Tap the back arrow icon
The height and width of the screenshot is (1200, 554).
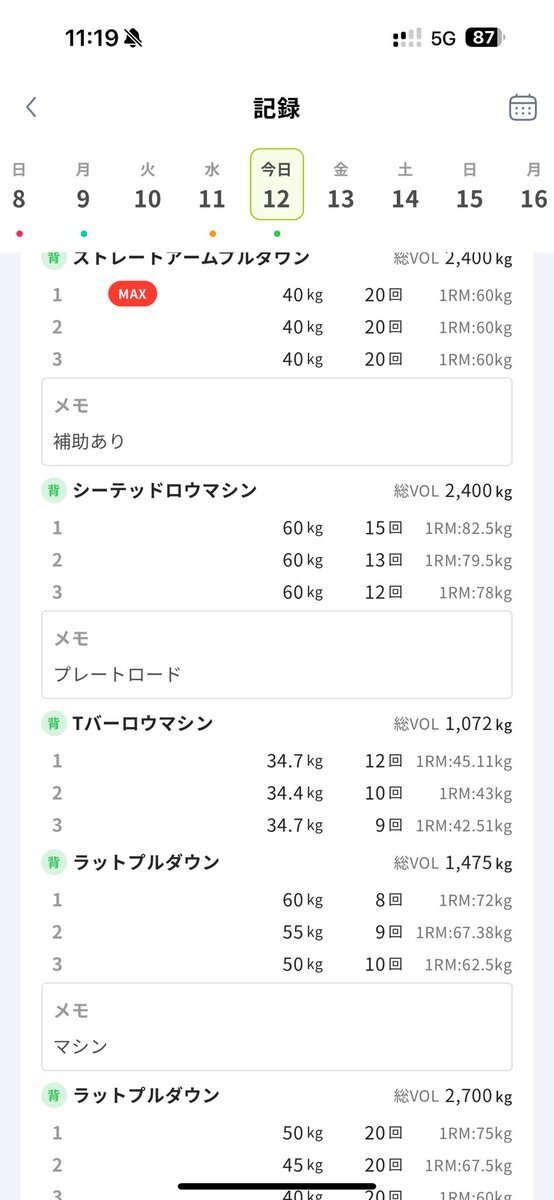click(31, 107)
